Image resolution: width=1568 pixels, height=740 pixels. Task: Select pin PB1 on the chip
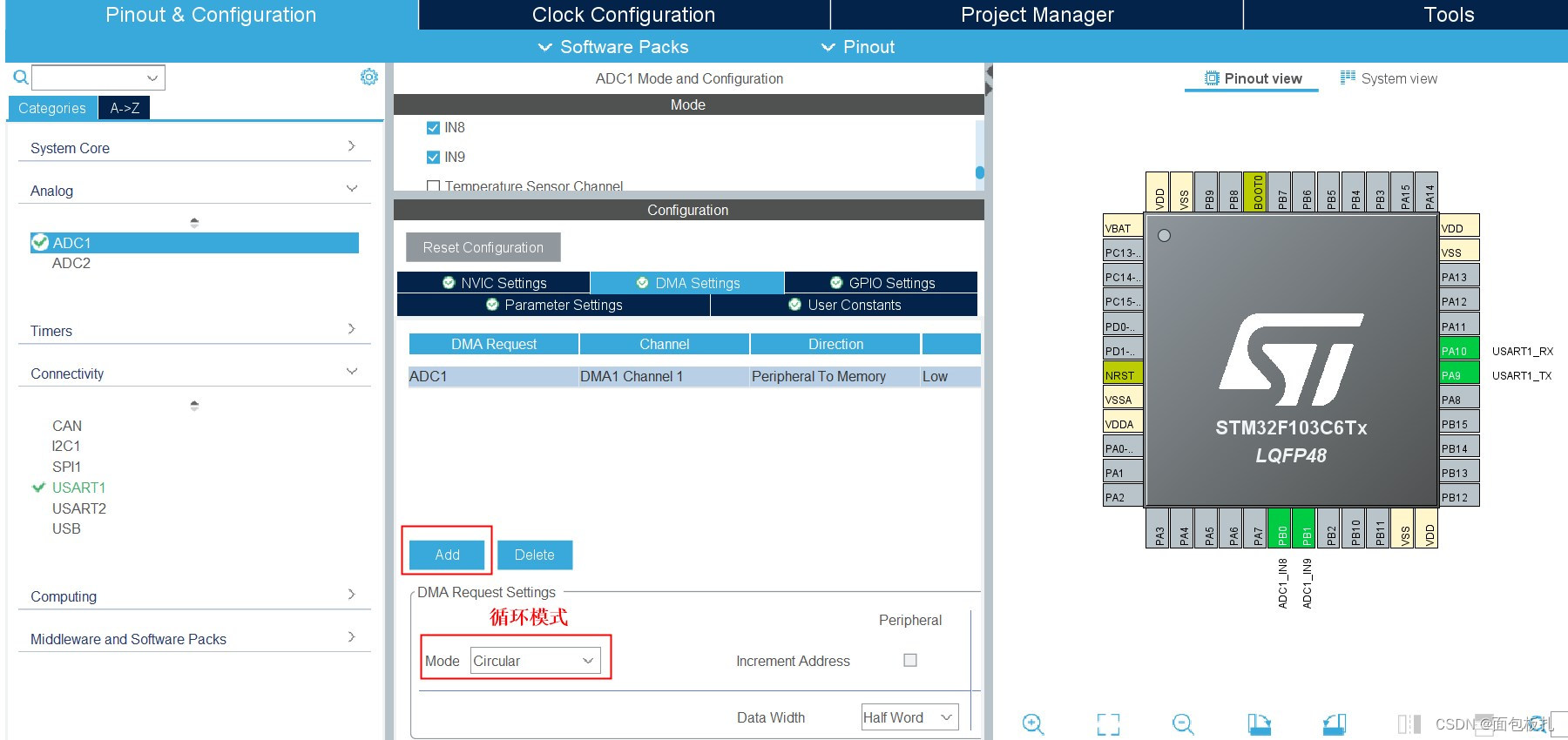tap(1306, 528)
